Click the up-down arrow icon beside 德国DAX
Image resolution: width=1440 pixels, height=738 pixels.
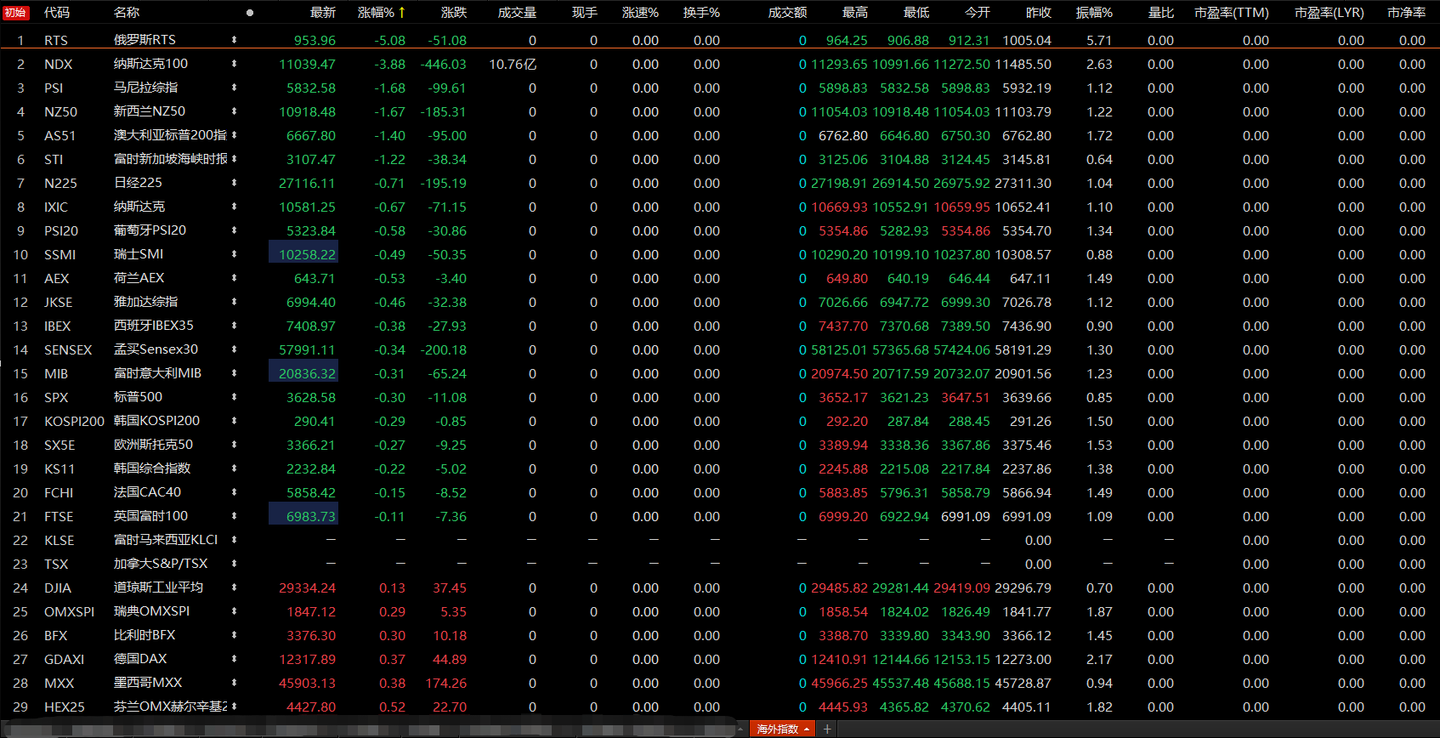point(234,659)
